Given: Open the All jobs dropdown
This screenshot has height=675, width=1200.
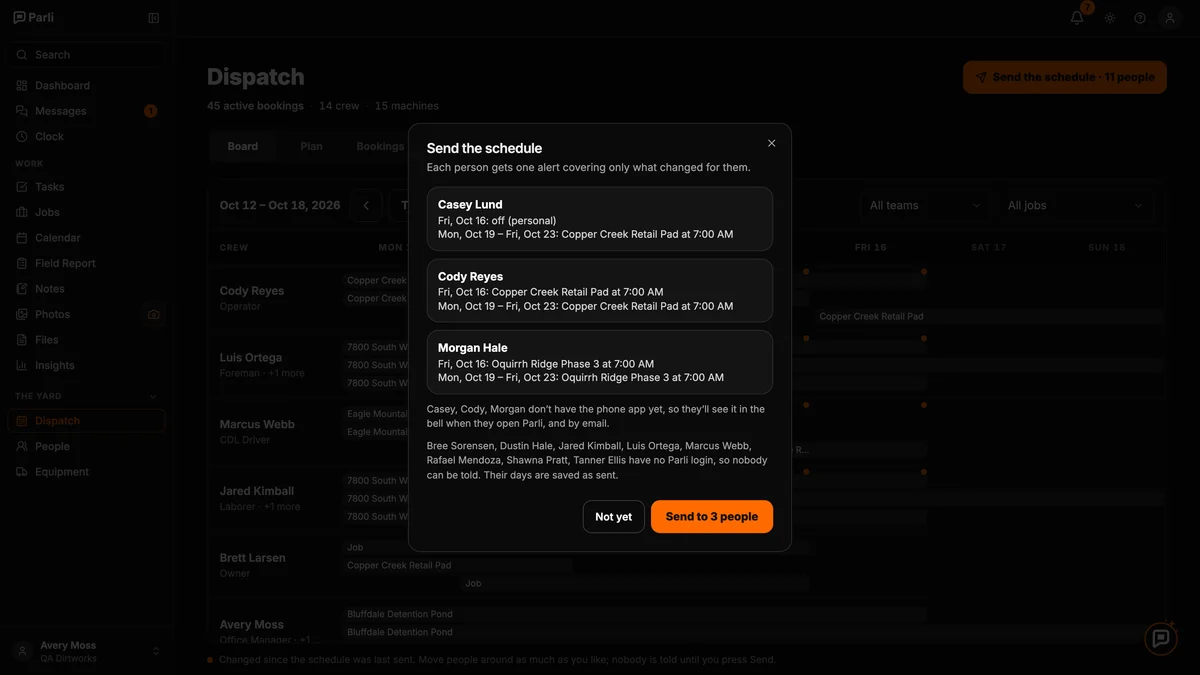Looking at the screenshot, I should [1074, 205].
